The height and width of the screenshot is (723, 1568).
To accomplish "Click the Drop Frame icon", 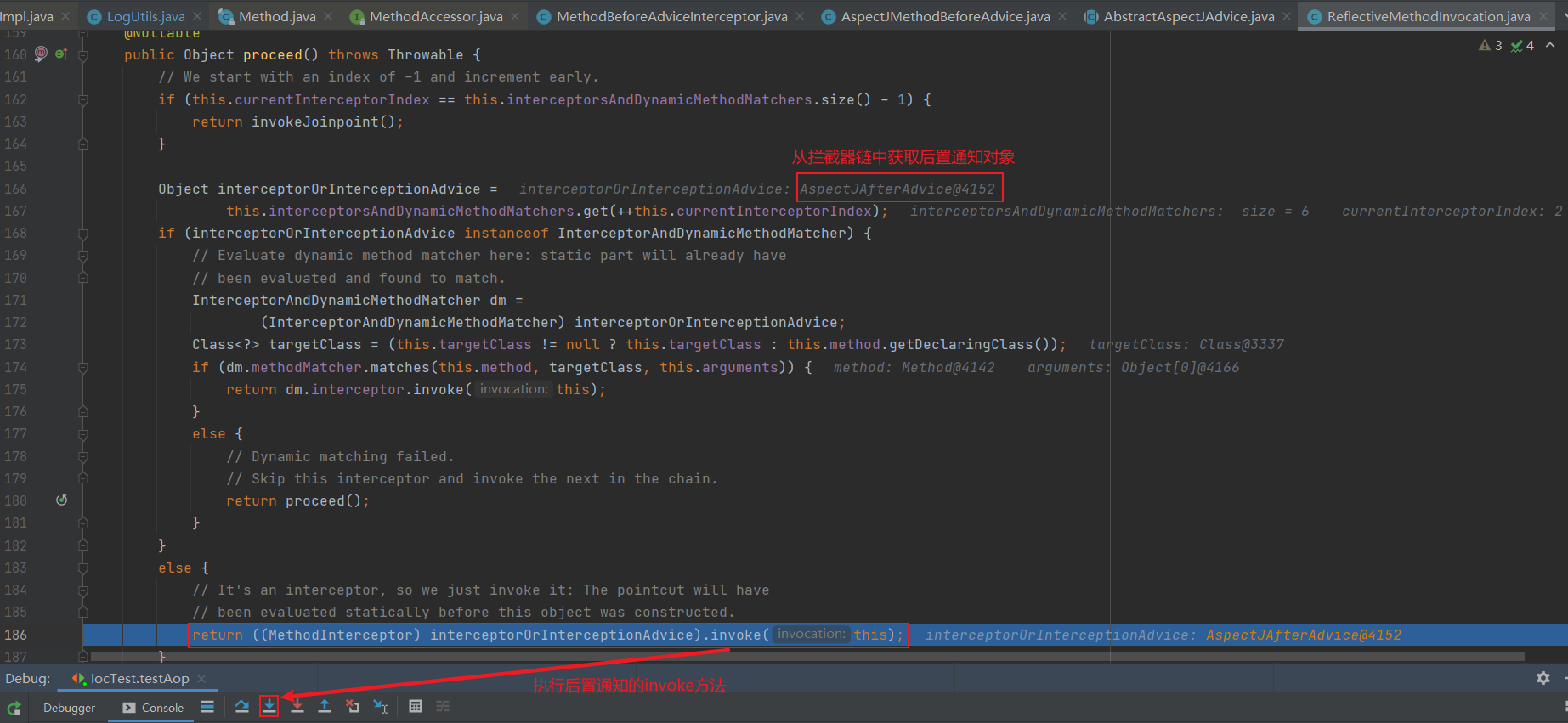I will pos(353,706).
